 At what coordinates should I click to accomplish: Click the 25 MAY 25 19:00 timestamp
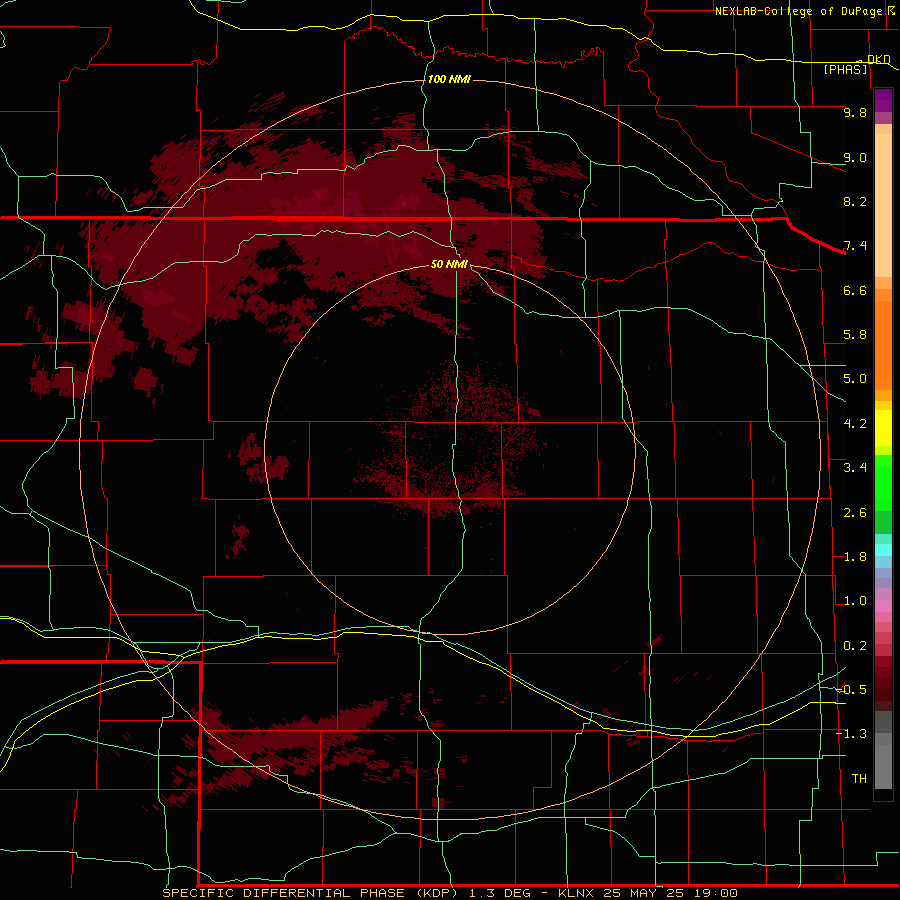[x=672, y=893]
